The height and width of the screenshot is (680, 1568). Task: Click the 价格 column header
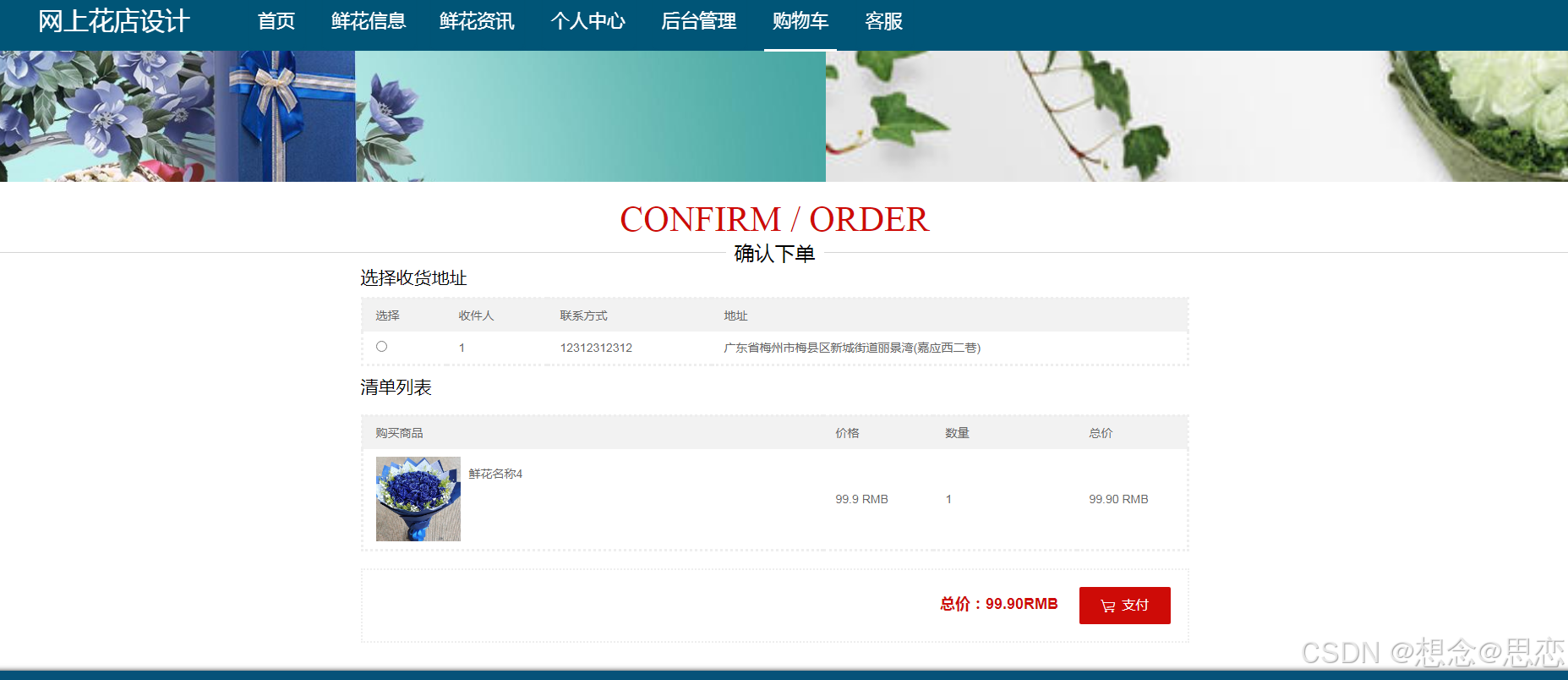pyautogui.click(x=847, y=433)
